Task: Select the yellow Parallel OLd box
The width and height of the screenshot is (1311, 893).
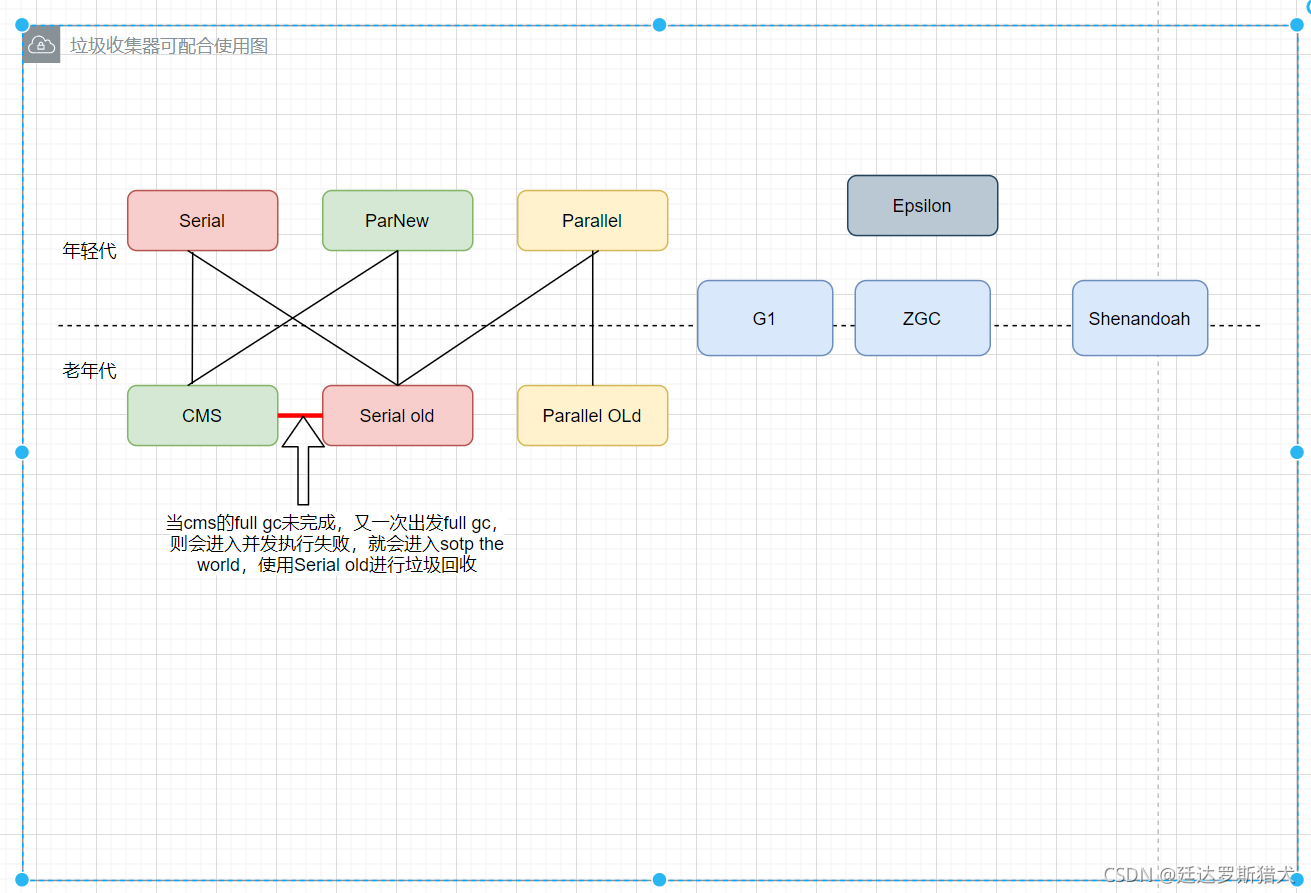Action: (592, 415)
